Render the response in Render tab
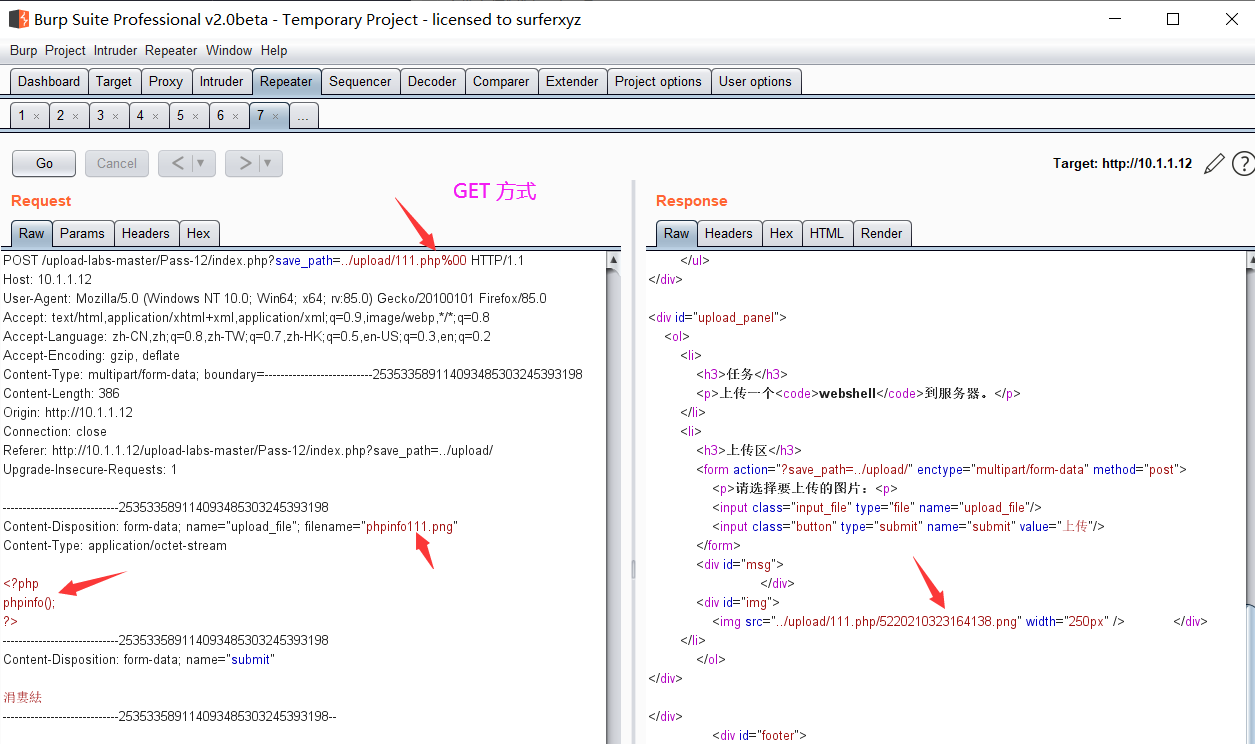Viewport: 1255px width, 744px height. click(x=881, y=233)
